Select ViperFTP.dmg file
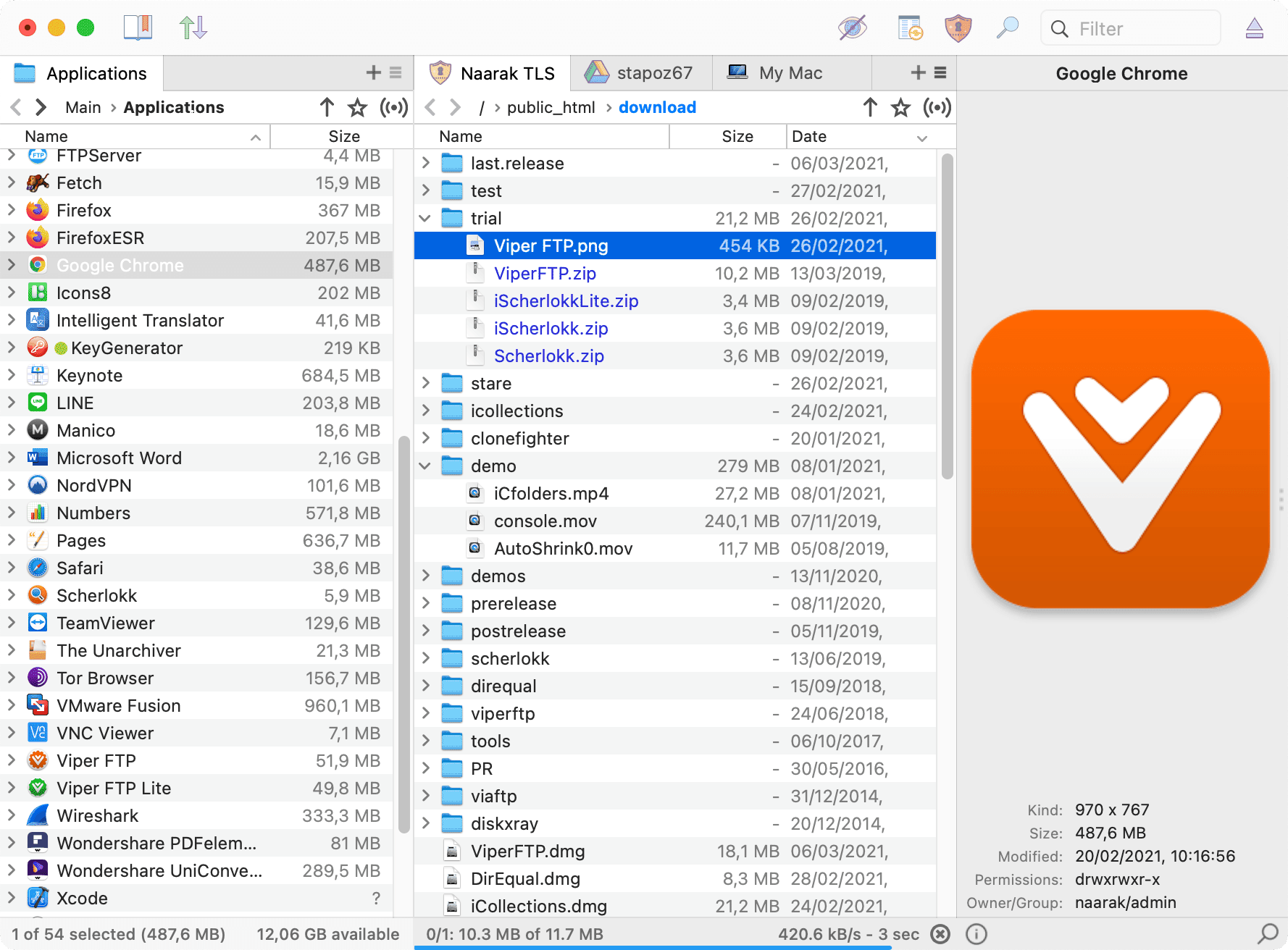Viewport: 1288px width, 950px height. [675, 851]
